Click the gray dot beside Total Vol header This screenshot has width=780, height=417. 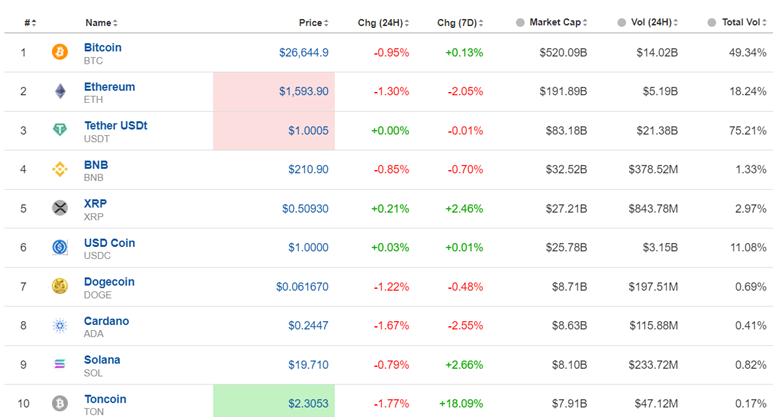pyautogui.click(x=712, y=22)
